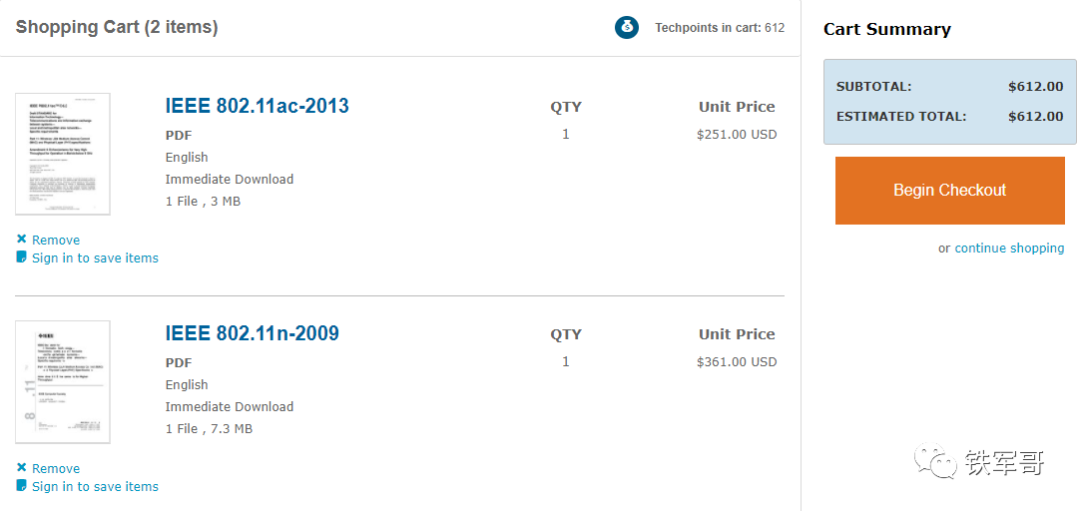
Task: Click the Techpoints money bag icon
Action: coord(626,27)
